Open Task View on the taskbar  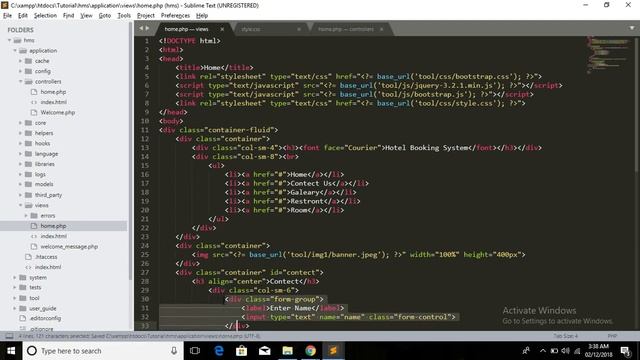[x=195, y=351]
